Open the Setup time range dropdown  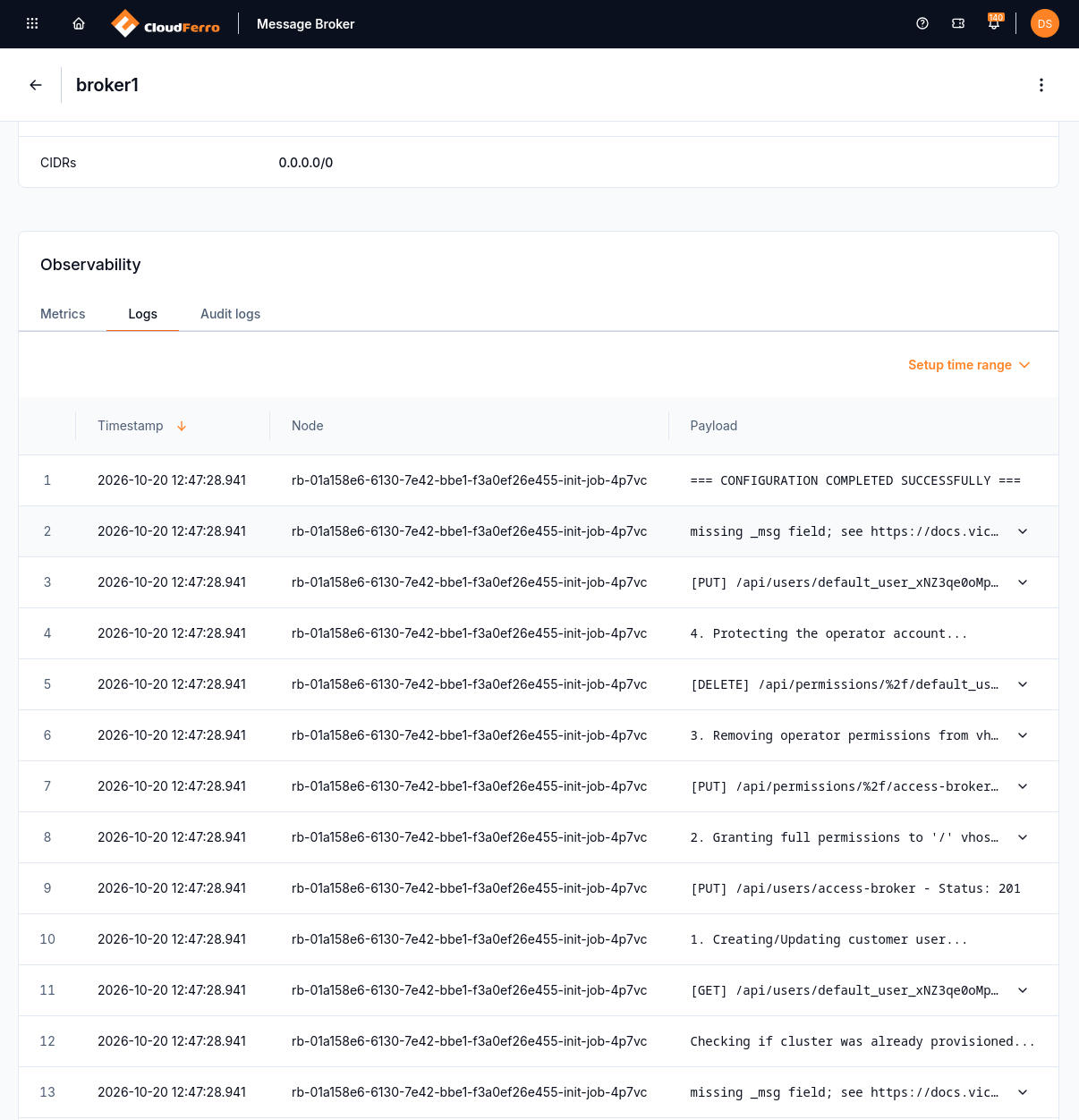pos(969,365)
